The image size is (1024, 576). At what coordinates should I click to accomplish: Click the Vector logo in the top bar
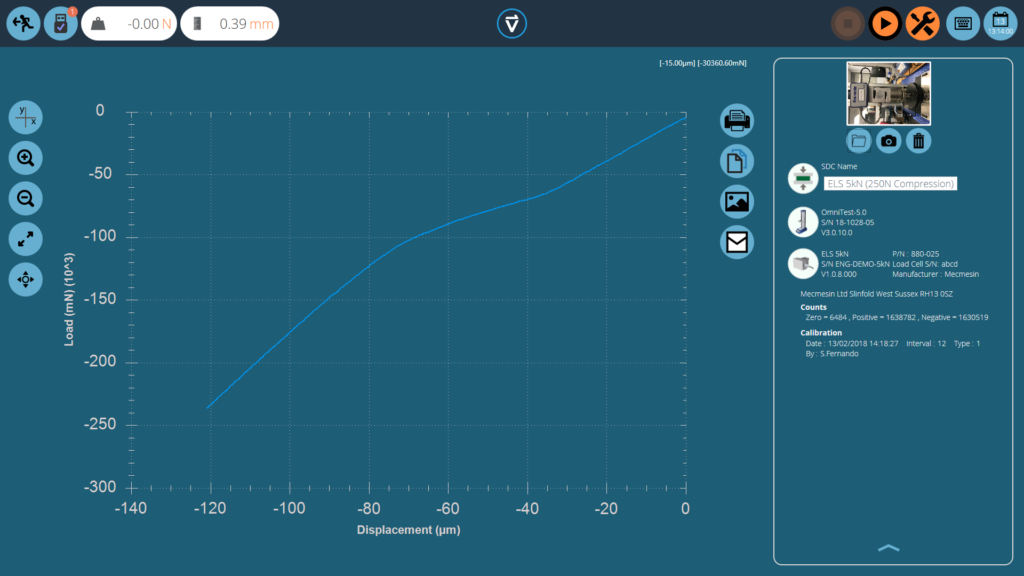tap(512, 24)
